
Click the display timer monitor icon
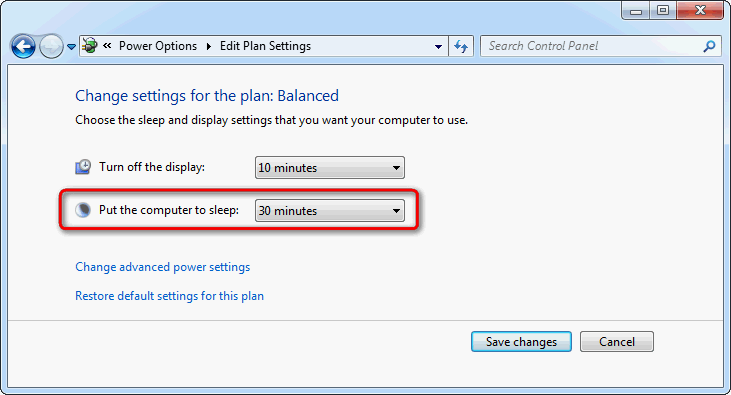pos(83,167)
